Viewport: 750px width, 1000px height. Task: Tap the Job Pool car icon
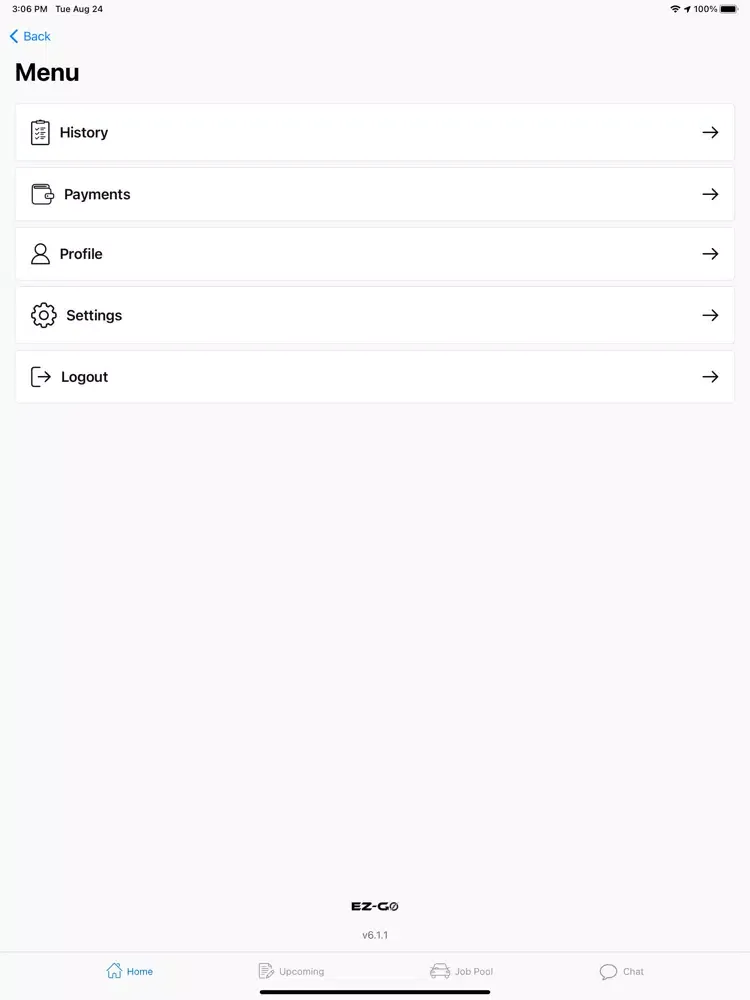[440, 971]
